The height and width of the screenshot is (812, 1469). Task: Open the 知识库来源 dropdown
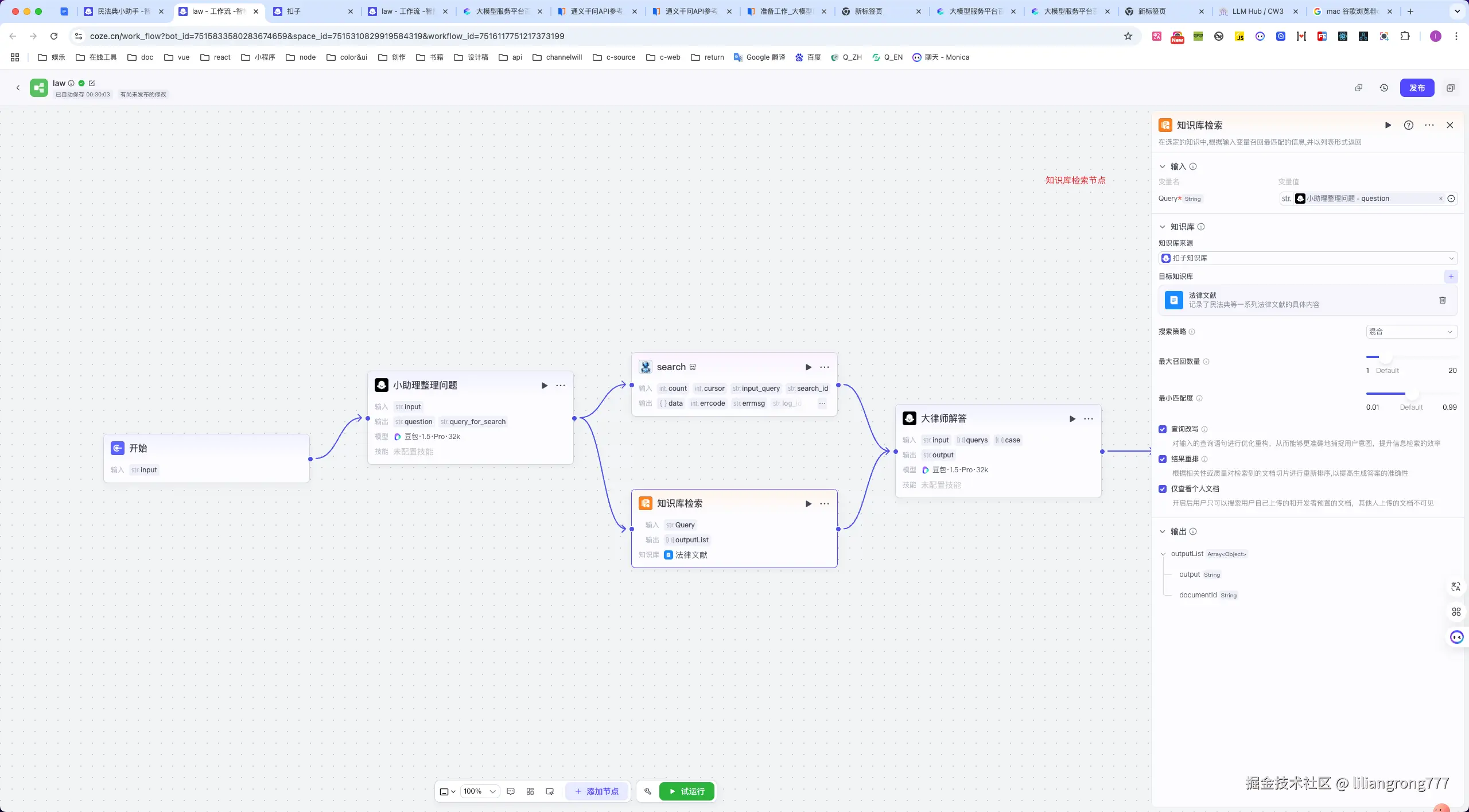tap(1307, 258)
